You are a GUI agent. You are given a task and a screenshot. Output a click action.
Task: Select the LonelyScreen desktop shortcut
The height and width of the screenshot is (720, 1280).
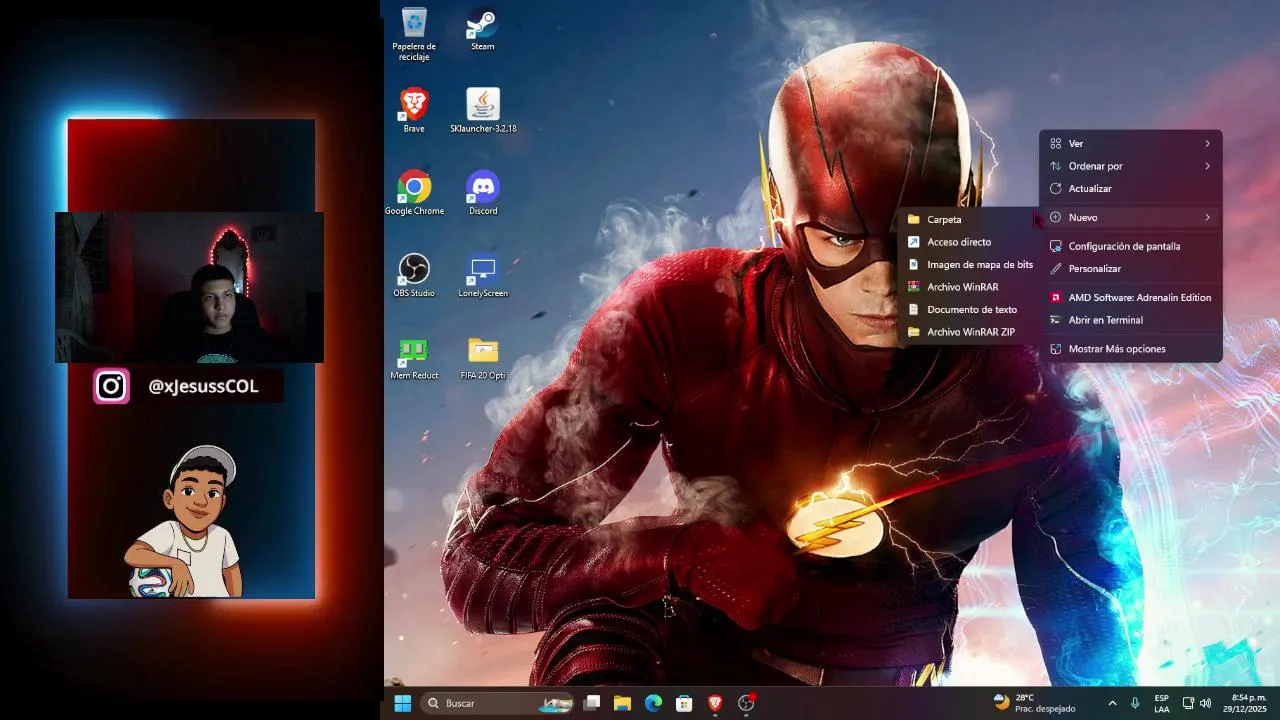tap(483, 275)
